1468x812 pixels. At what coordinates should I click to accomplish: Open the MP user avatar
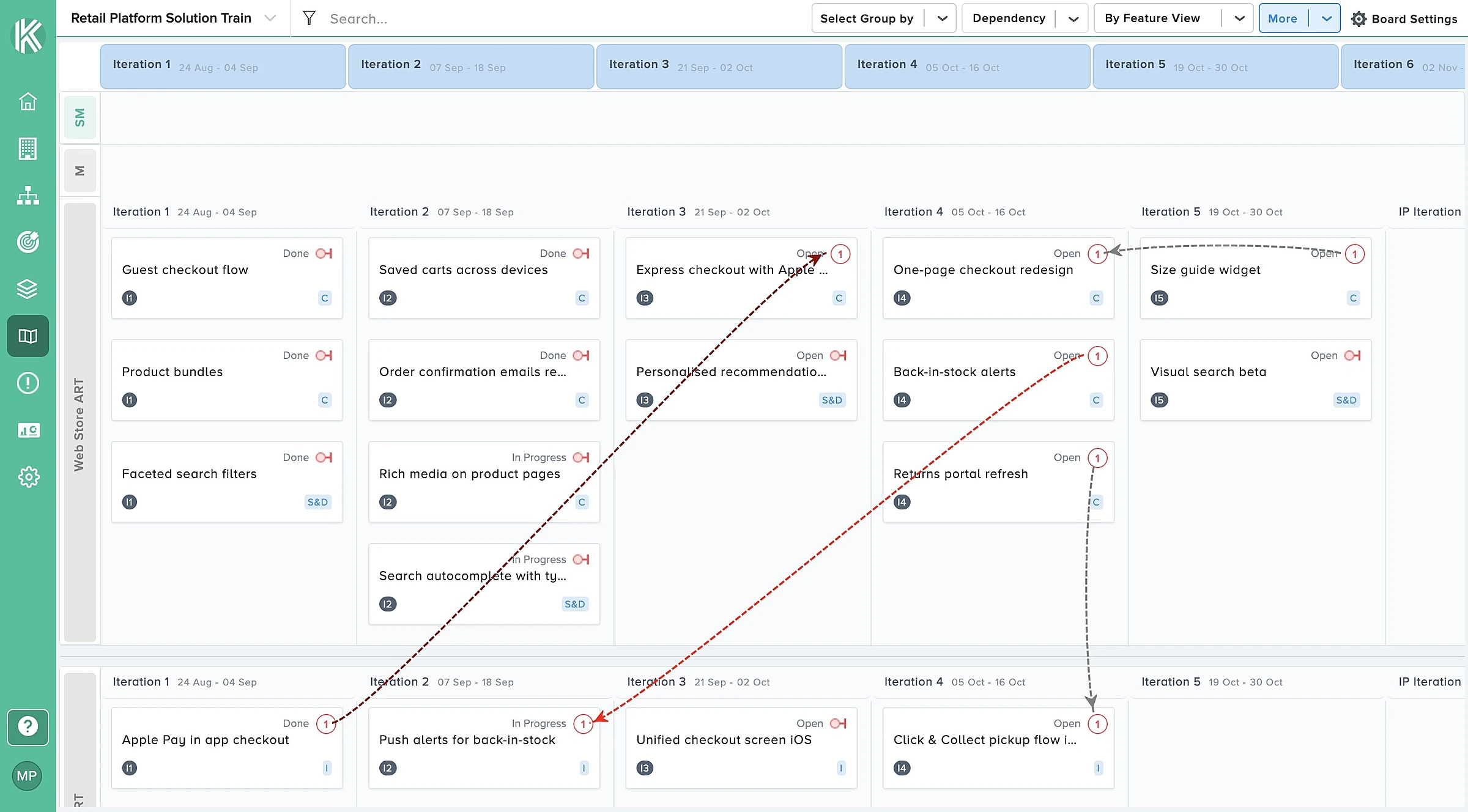[27, 776]
